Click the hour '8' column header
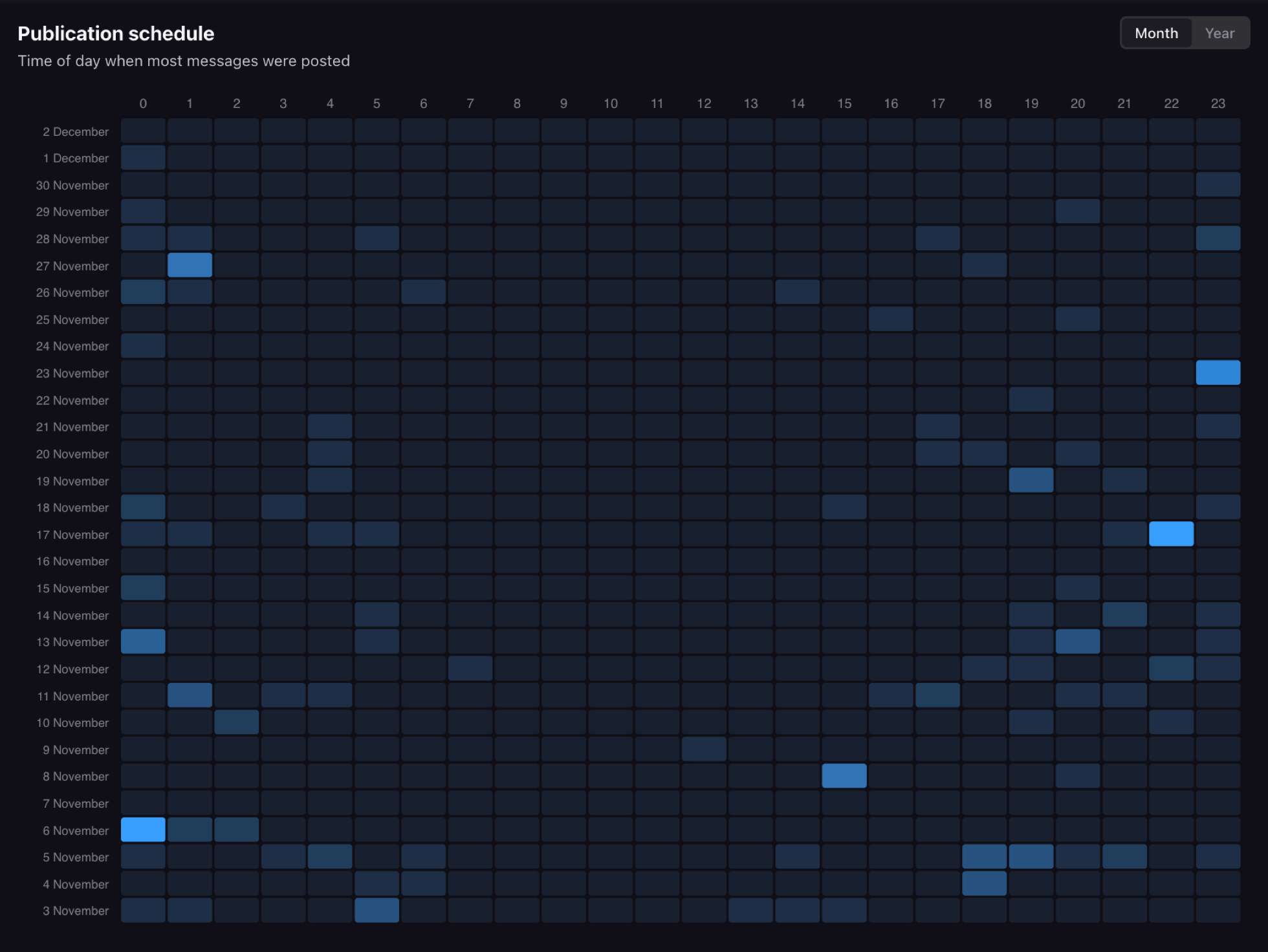 click(x=517, y=103)
